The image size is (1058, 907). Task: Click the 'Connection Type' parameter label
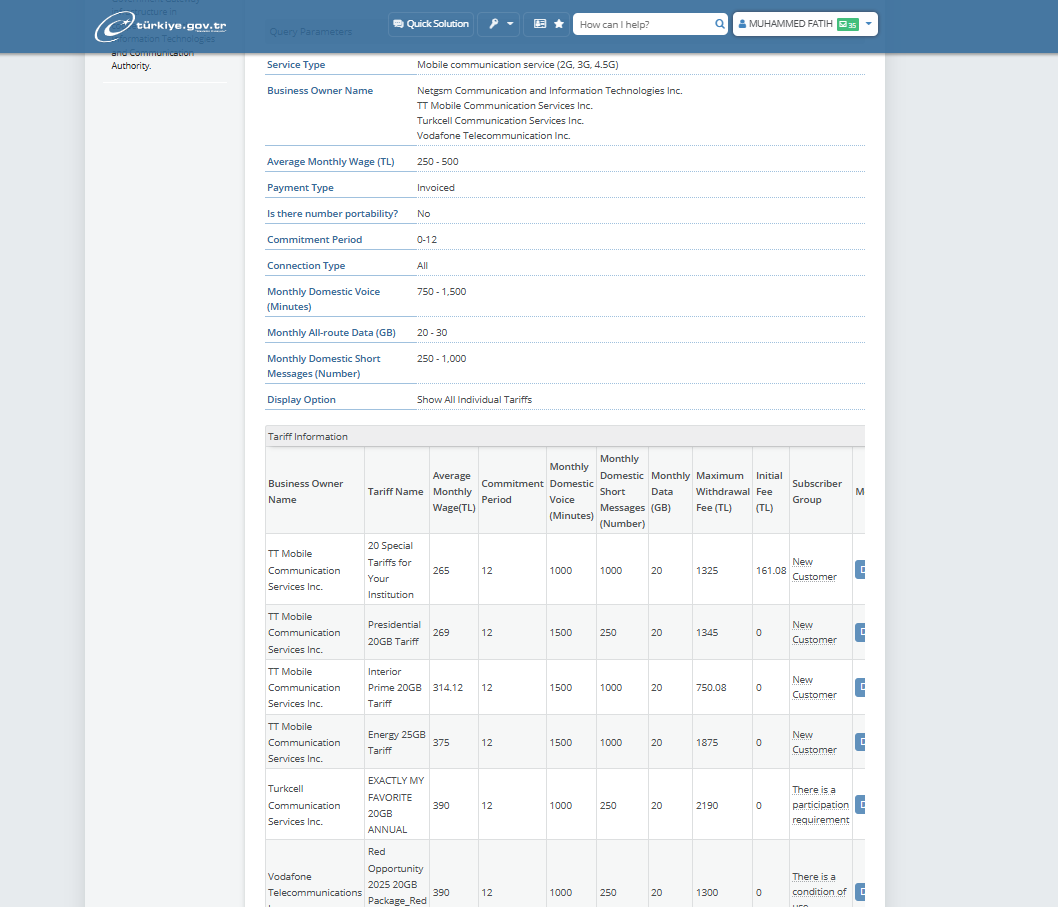(306, 265)
